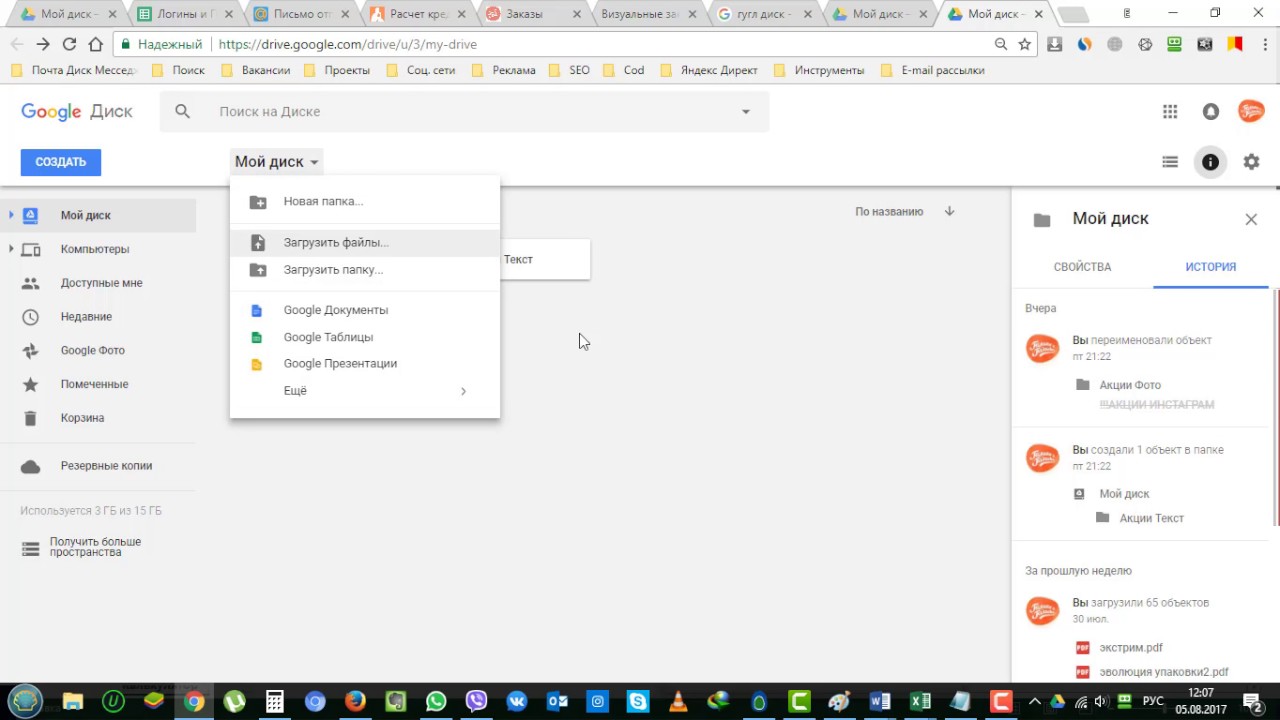The width and height of the screenshot is (1280, 720).
Task: Create new Google Документы
Action: click(365, 310)
